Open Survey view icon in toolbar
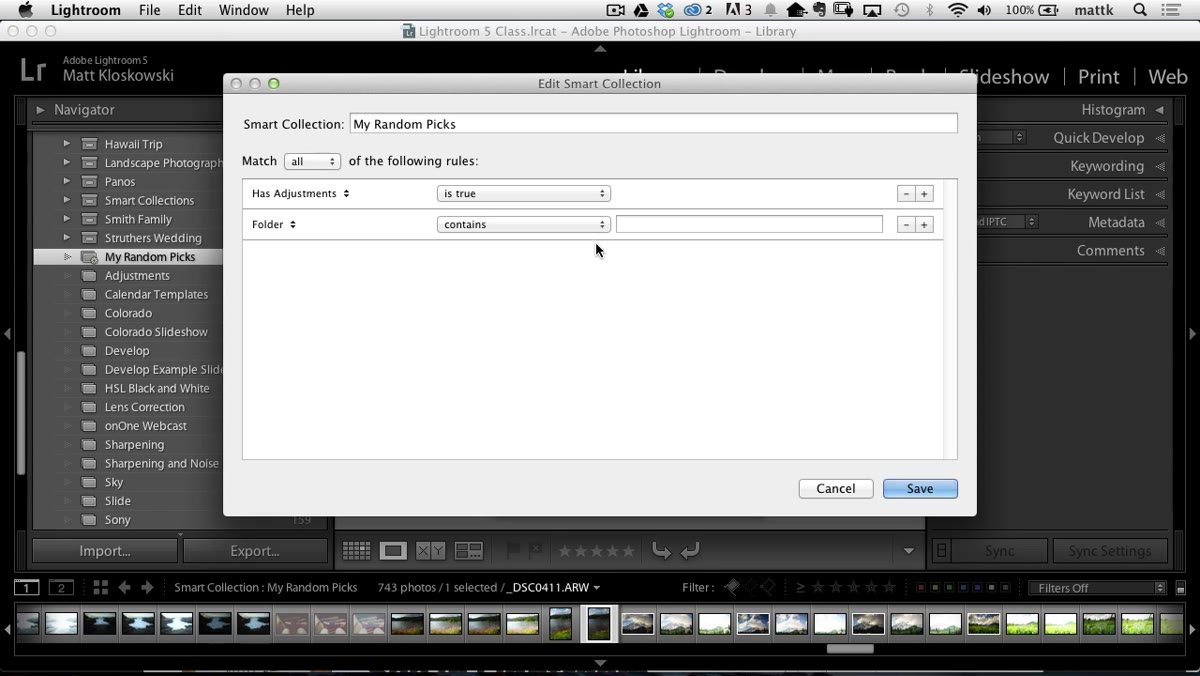Screen dimensions: 1200x676 pos(468,551)
